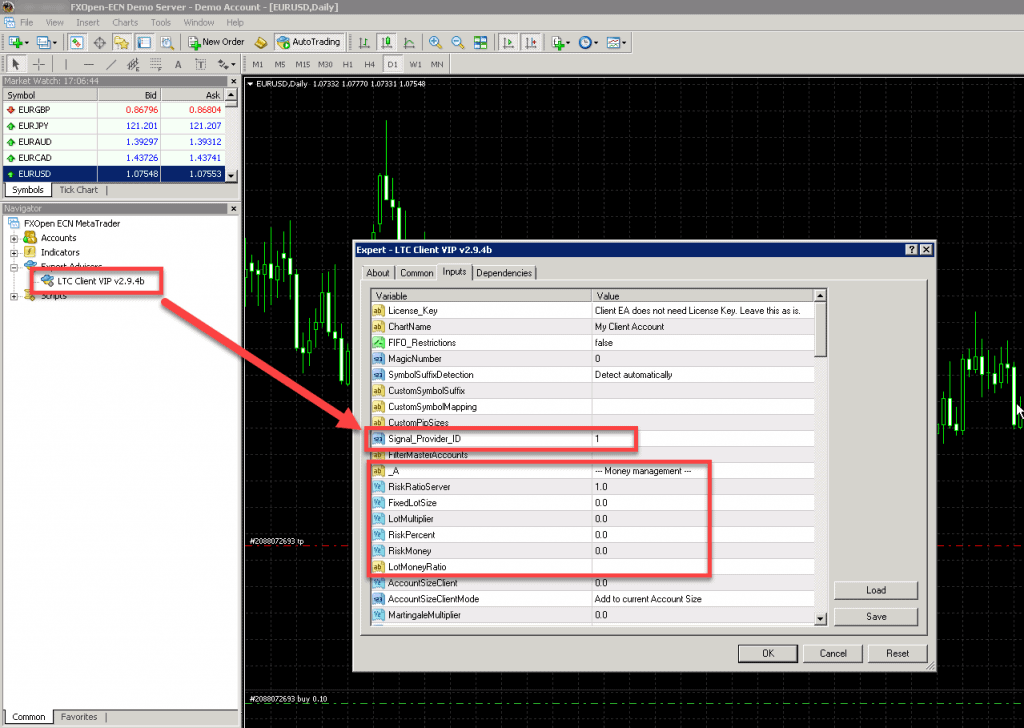1024x728 pixels.
Task: Load expert input settings
Action: [876, 590]
